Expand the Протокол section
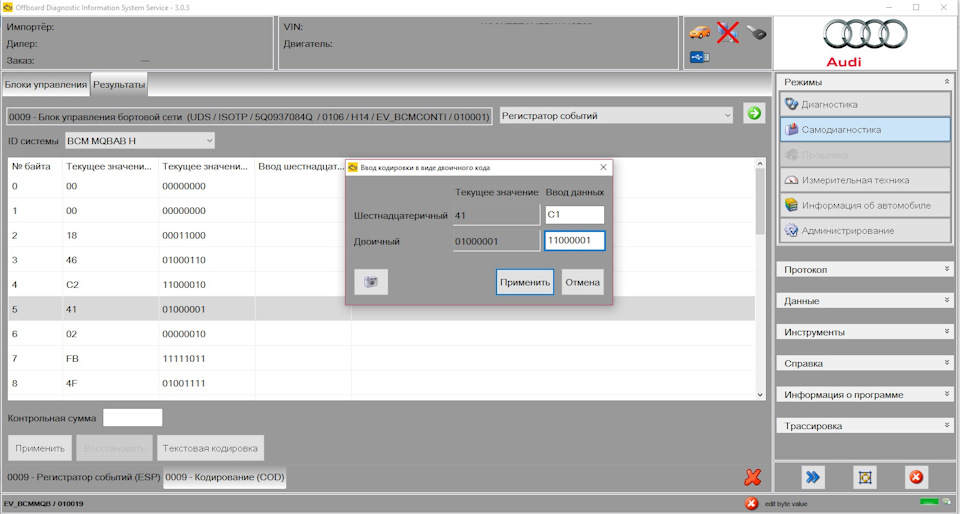Viewport: 960px width, 514px height. [x=865, y=269]
